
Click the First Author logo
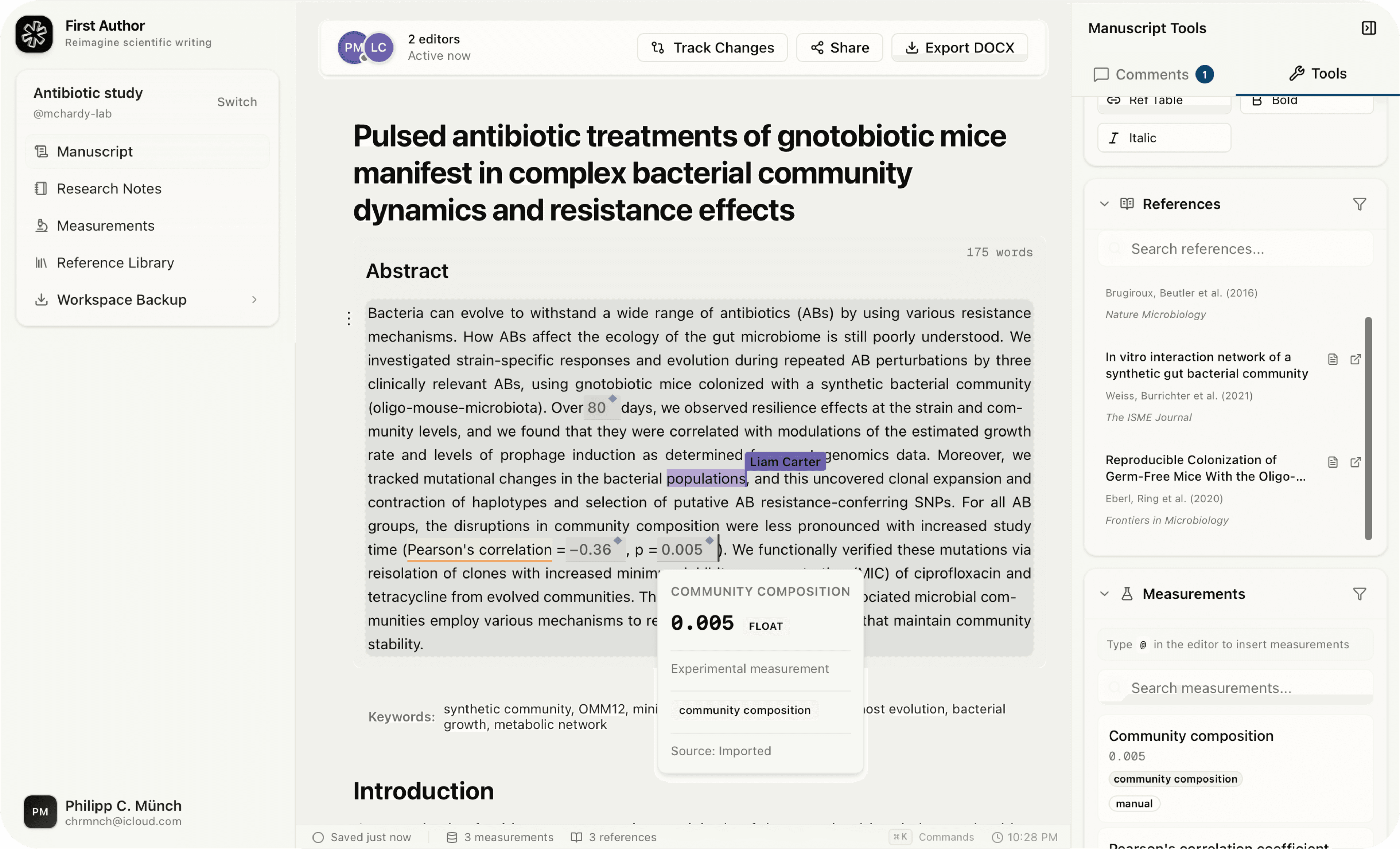coord(34,34)
